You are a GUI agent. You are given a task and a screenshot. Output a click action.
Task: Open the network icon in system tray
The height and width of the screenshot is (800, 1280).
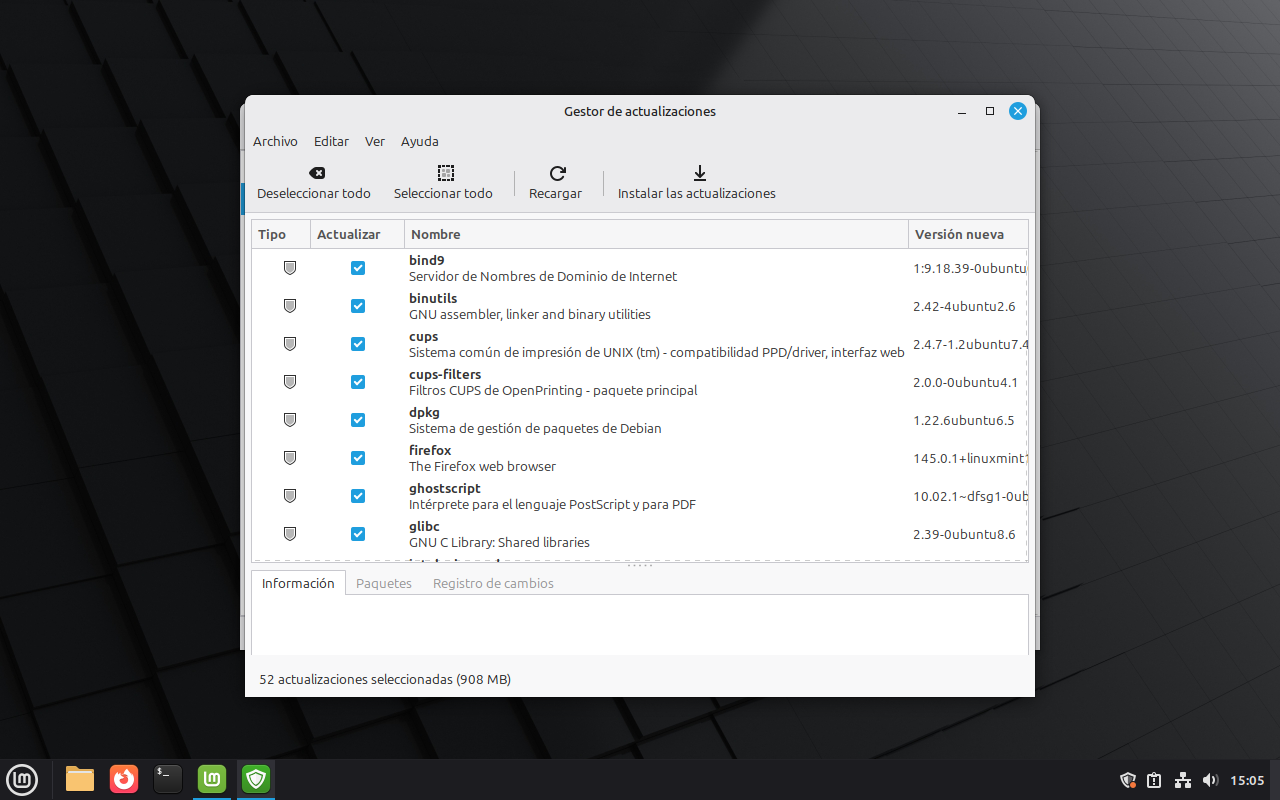pyautogui.click(x=1182, y=780)
